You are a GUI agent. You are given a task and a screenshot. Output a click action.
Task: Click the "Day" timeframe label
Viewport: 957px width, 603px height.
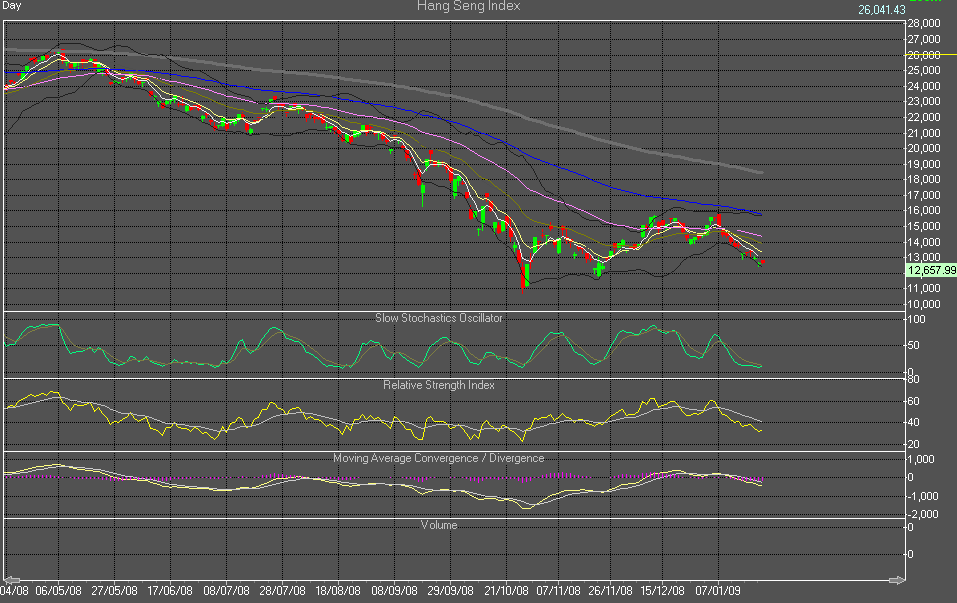coord(12,5)
